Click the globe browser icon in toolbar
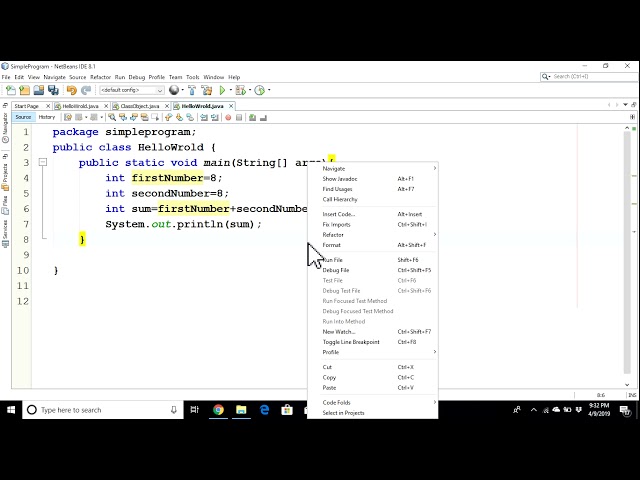 174,90
